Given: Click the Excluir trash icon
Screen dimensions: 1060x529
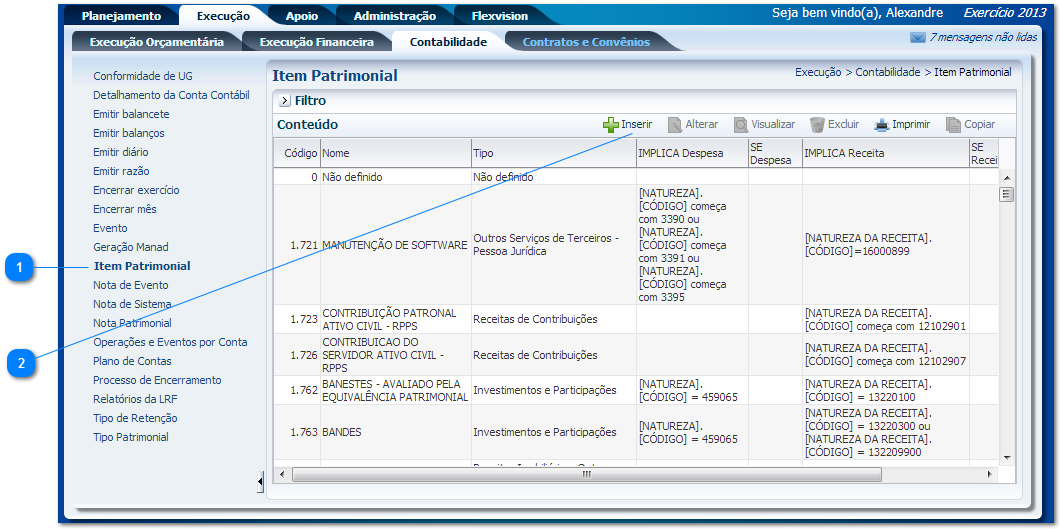Looking at the screenshot, I should pos(817,125).
